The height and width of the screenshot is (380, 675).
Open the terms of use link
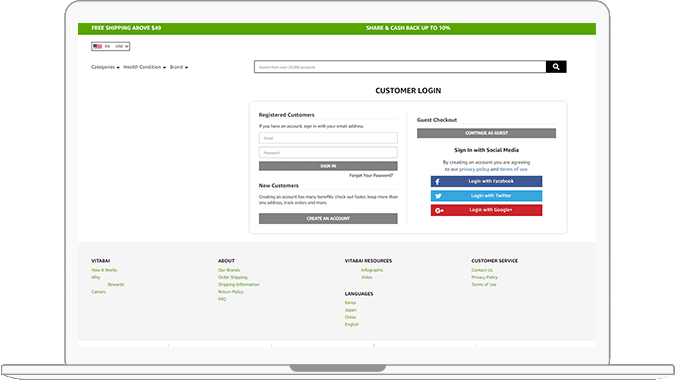[x=513, y=169]
